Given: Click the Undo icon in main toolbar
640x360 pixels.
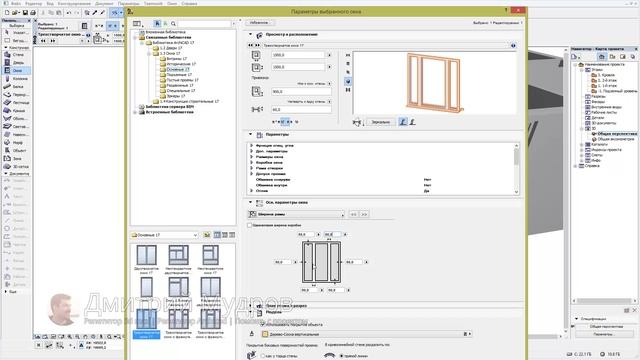Looking at the screenshot, I should point(69,13).
